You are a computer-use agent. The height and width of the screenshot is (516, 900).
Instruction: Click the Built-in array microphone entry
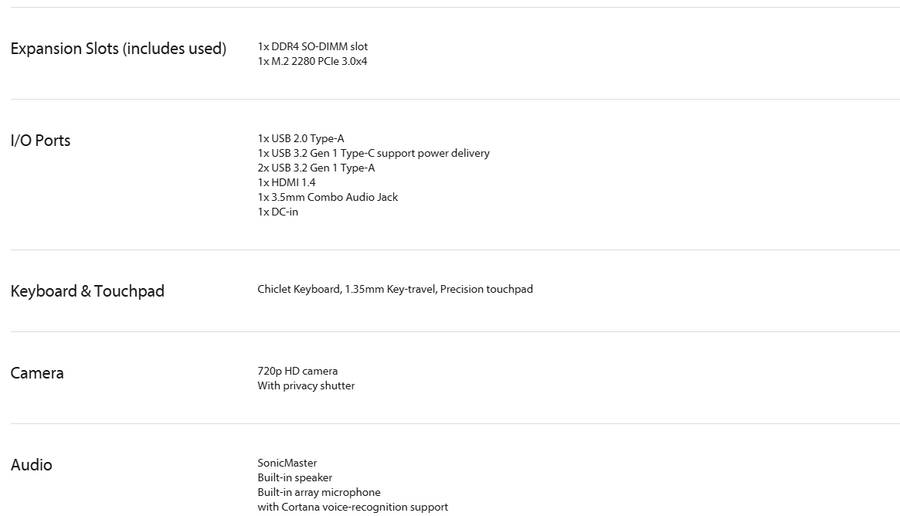[x=319, y=493]
